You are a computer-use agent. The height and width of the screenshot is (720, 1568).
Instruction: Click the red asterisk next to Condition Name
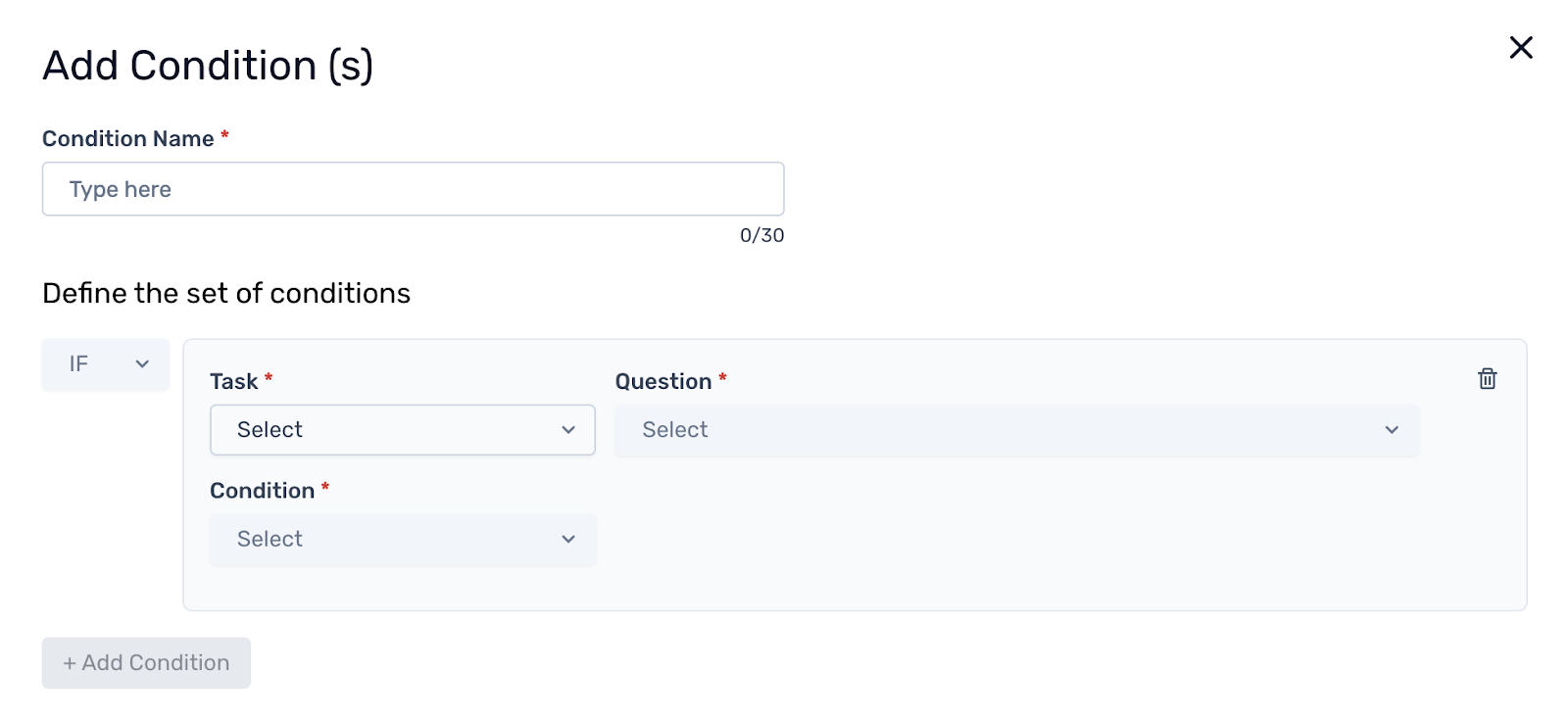click(224, 135)
